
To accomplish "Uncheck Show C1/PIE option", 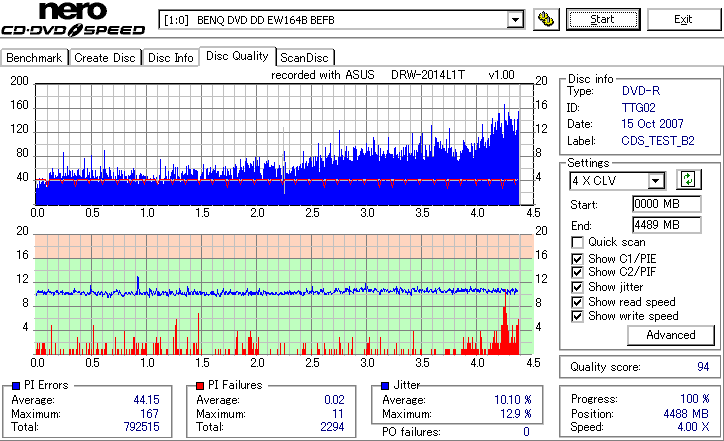I will pos(577,259).
